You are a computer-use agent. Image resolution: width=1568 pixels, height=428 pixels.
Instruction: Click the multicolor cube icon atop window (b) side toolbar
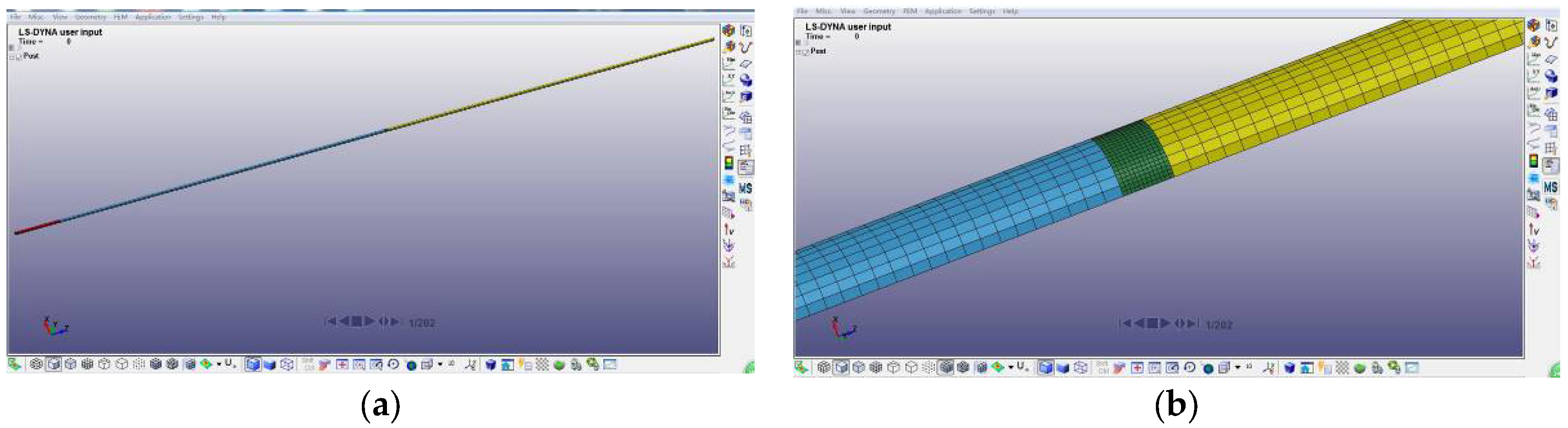coord(1533,25)
